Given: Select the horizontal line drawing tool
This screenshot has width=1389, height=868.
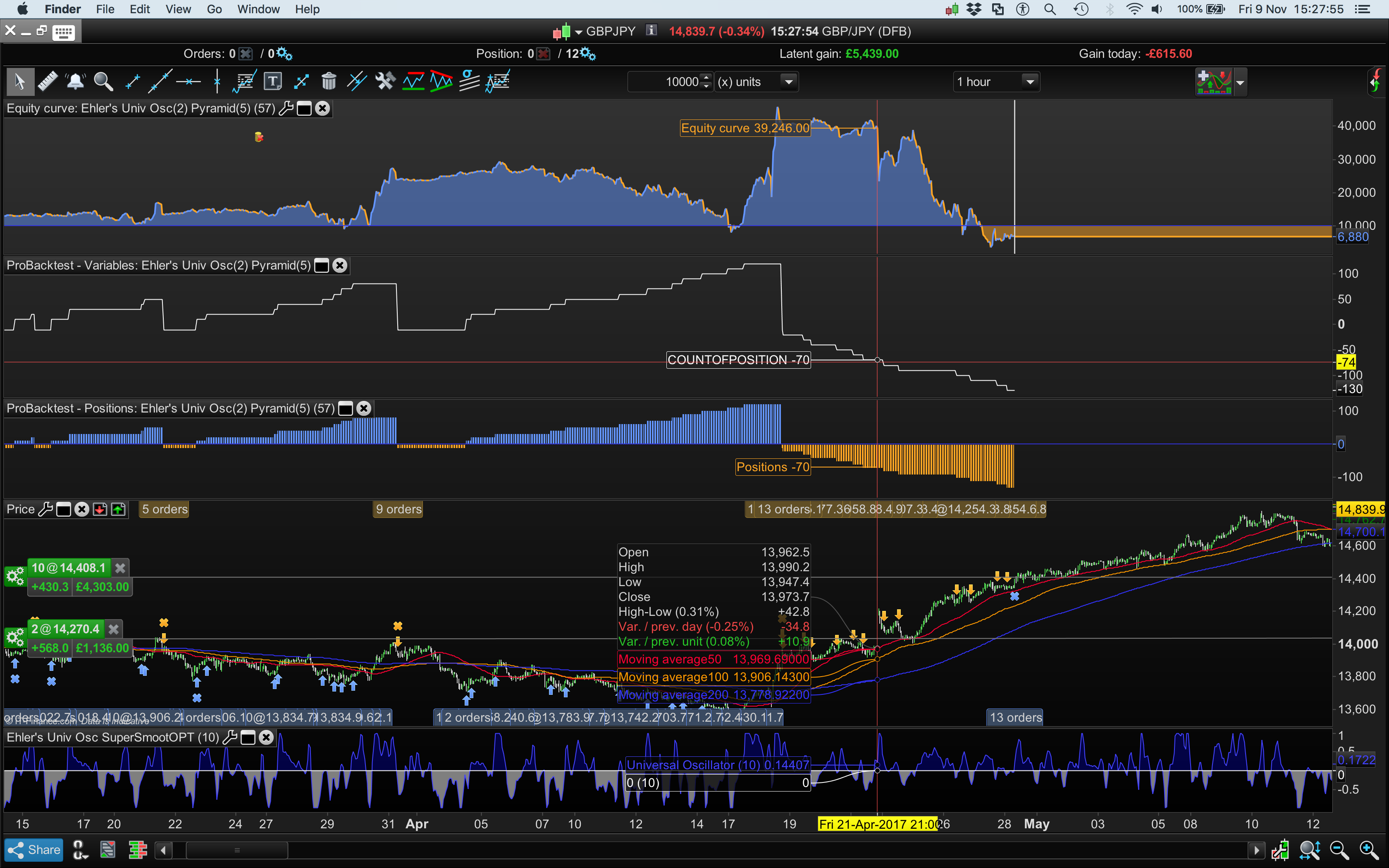Looking at the screenshot, I should [x=188, y=81].
